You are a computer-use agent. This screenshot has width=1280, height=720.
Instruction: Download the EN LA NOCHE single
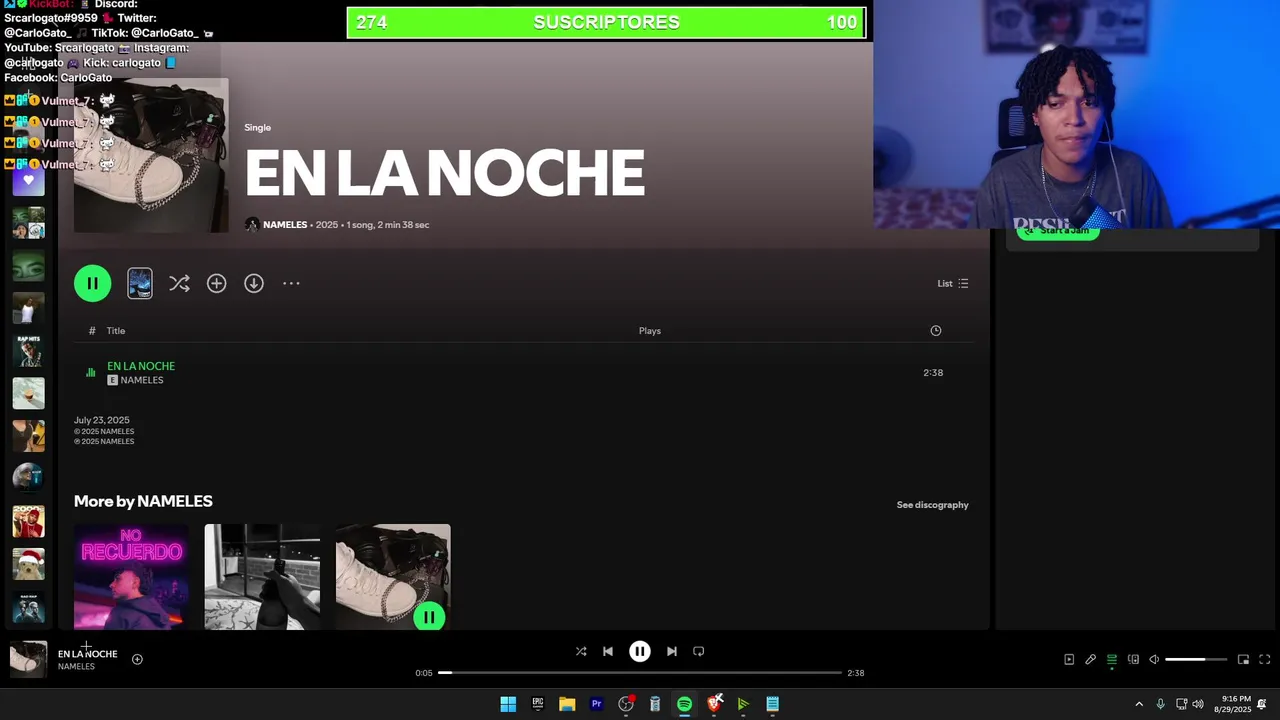[x=254, y=283]
